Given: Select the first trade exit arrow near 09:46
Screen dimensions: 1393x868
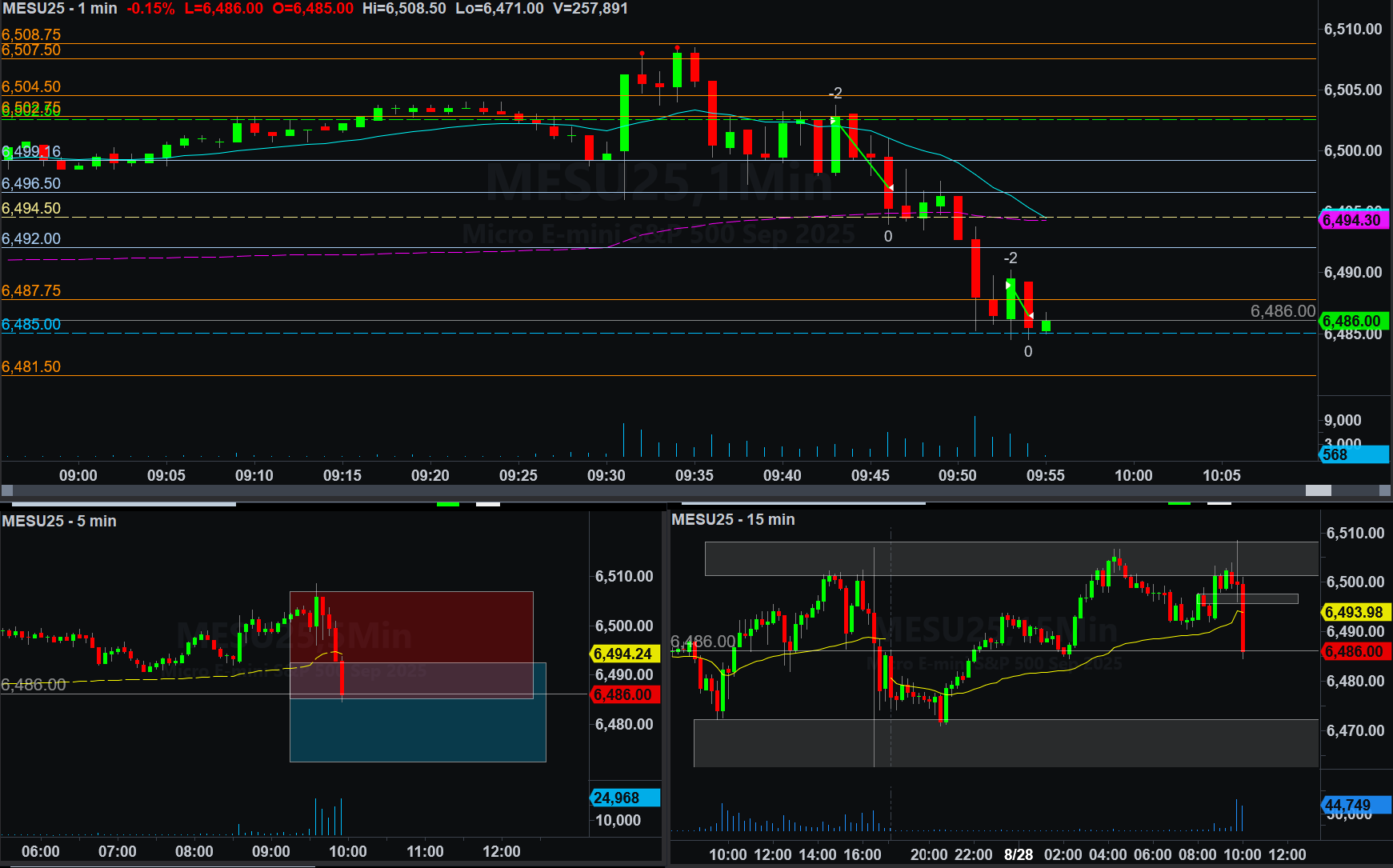Looking at the screenshot, I should coord(890,187).
